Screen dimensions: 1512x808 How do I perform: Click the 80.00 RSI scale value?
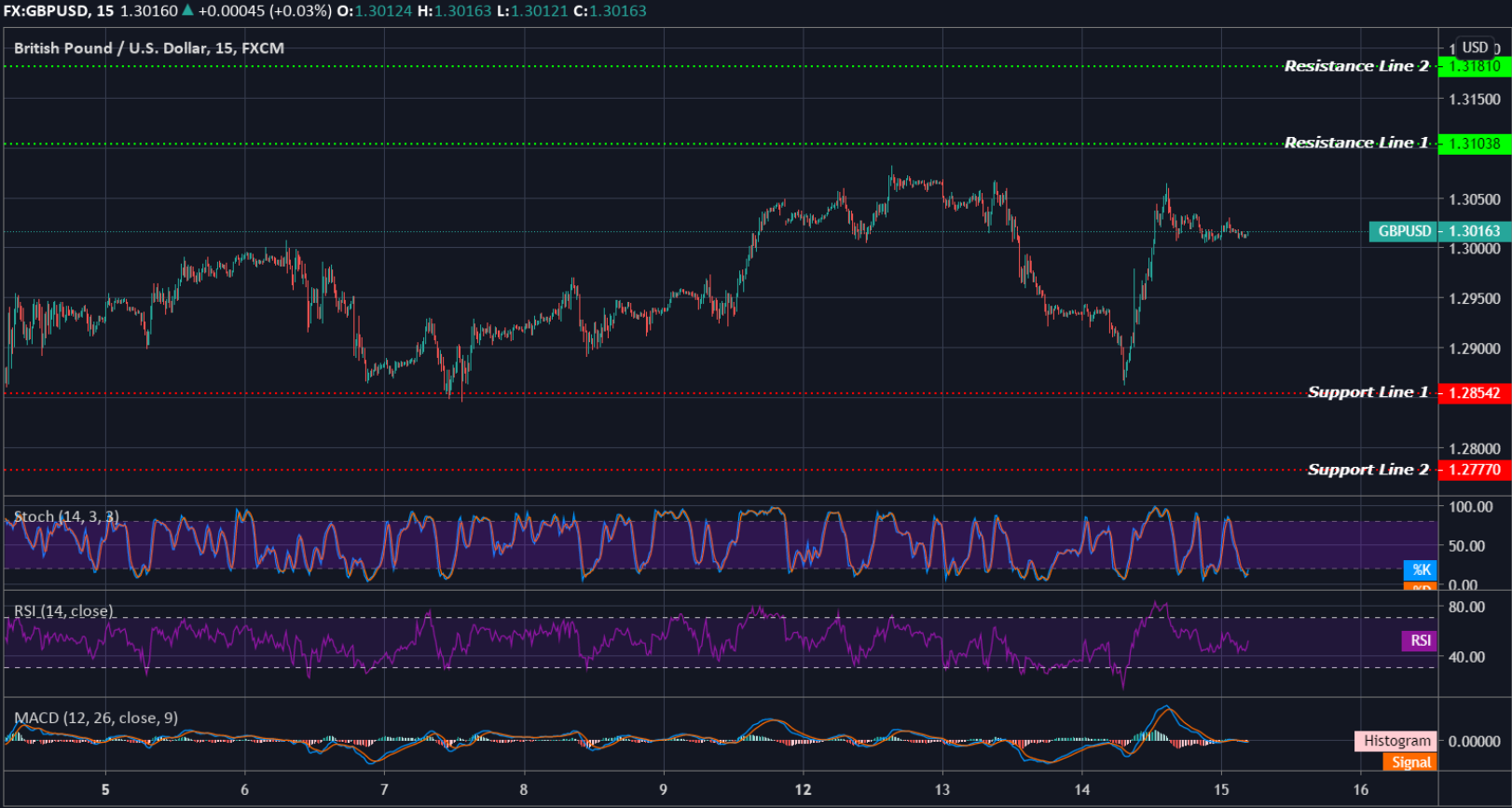click(x=1467, y=607)
